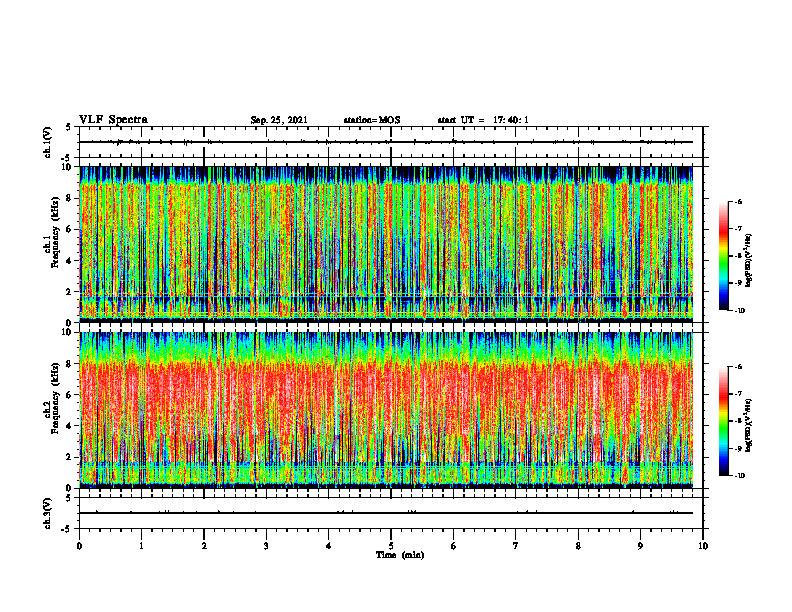
Task: Click the ch.2 spectrogram color scale bar
Action: [x=723, y=421]
